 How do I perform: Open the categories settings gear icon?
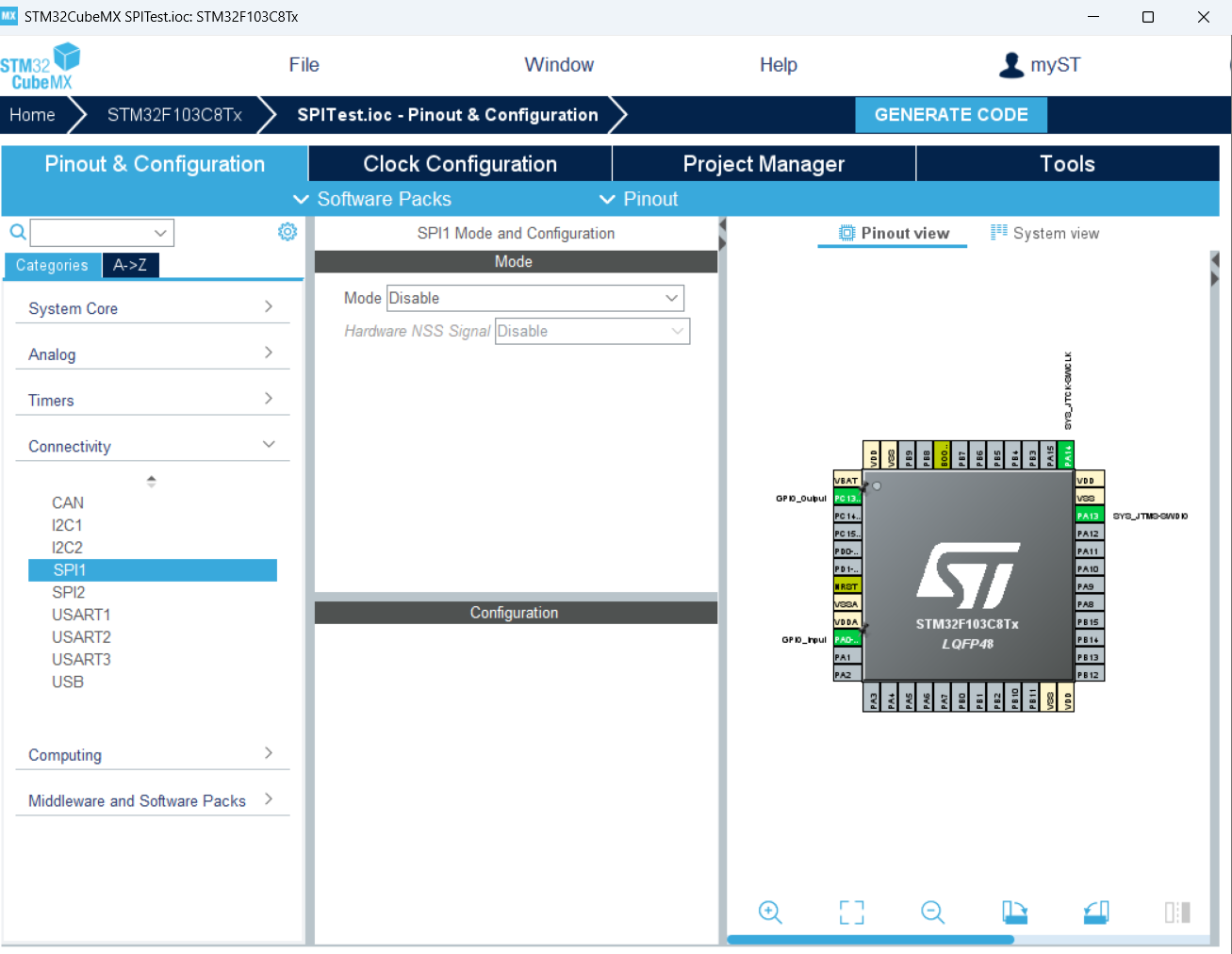pos(287,232)
